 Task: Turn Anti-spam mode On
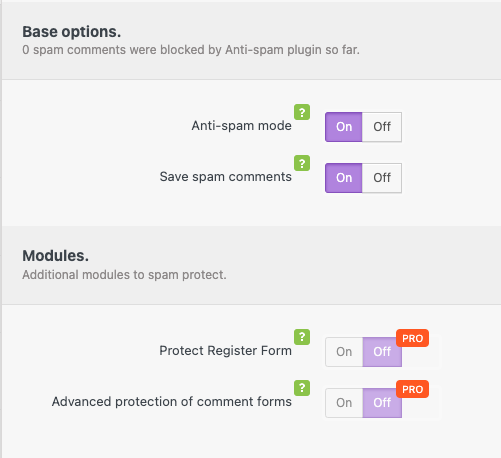344,127
